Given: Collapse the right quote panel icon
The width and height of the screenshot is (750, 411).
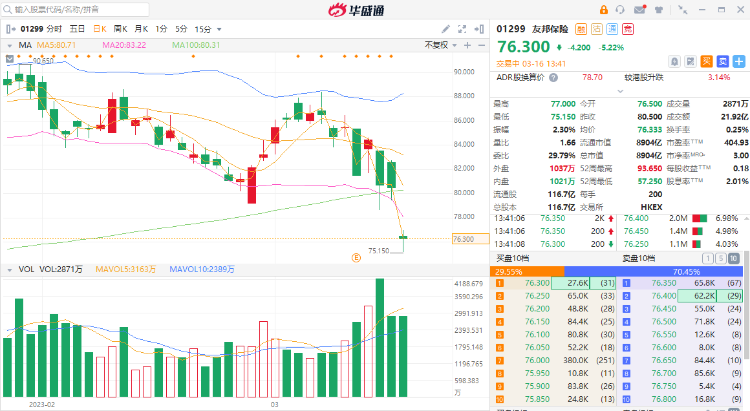Looking at the screenshot, I should [479, 29].
